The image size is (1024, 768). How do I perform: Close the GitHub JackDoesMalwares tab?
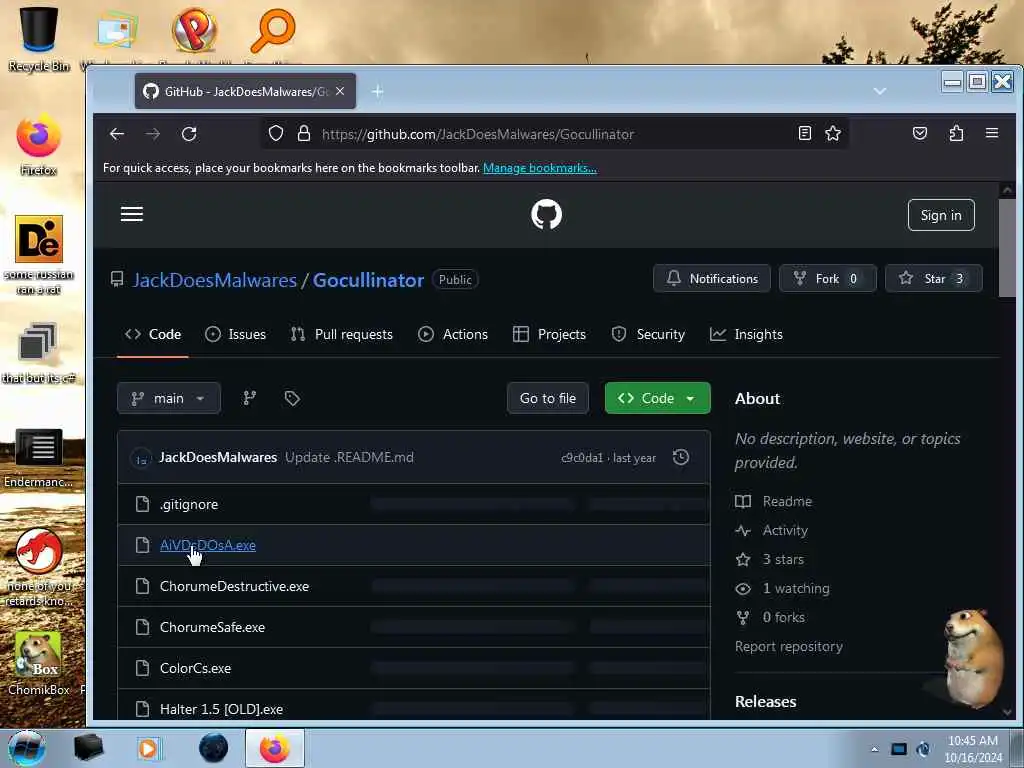(340, 91)
